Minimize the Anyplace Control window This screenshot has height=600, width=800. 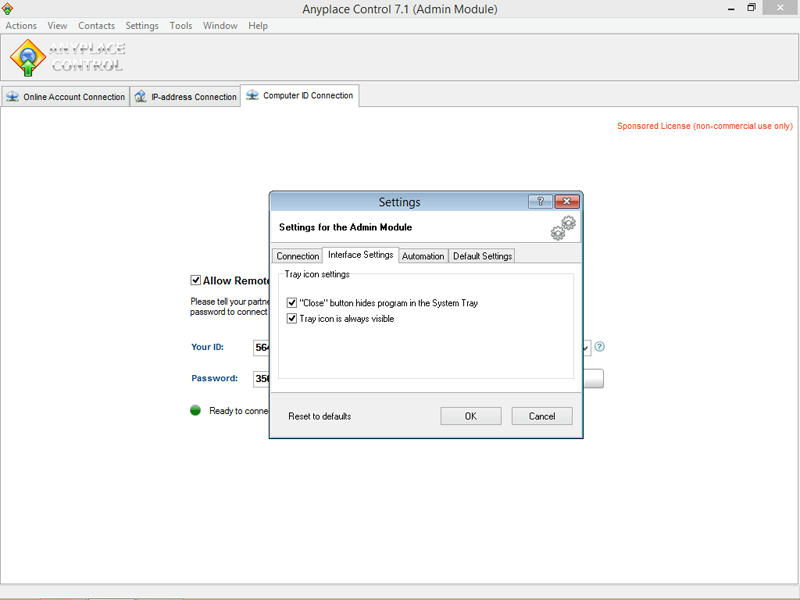(731, 9)
